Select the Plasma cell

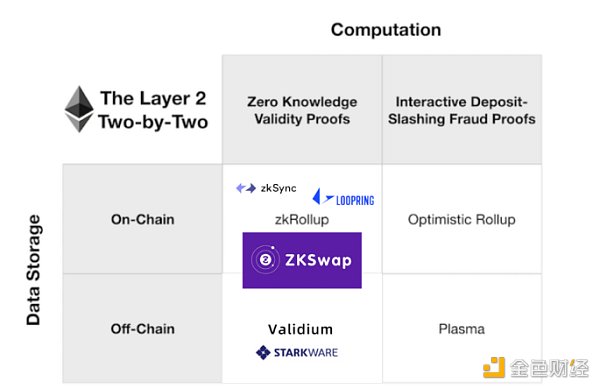click(x=461, y=329)
